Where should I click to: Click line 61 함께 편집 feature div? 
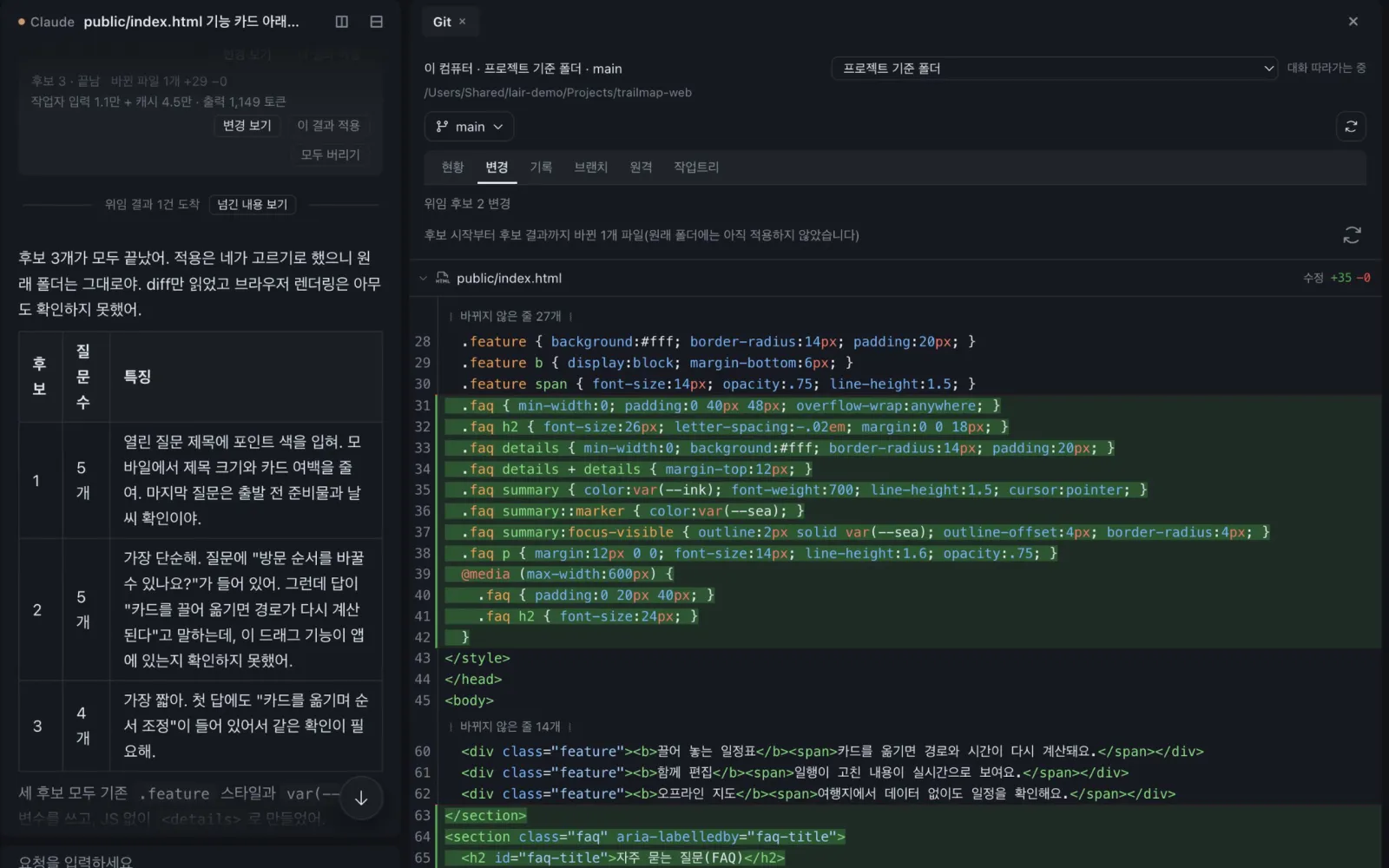click(x=794, y=773)
